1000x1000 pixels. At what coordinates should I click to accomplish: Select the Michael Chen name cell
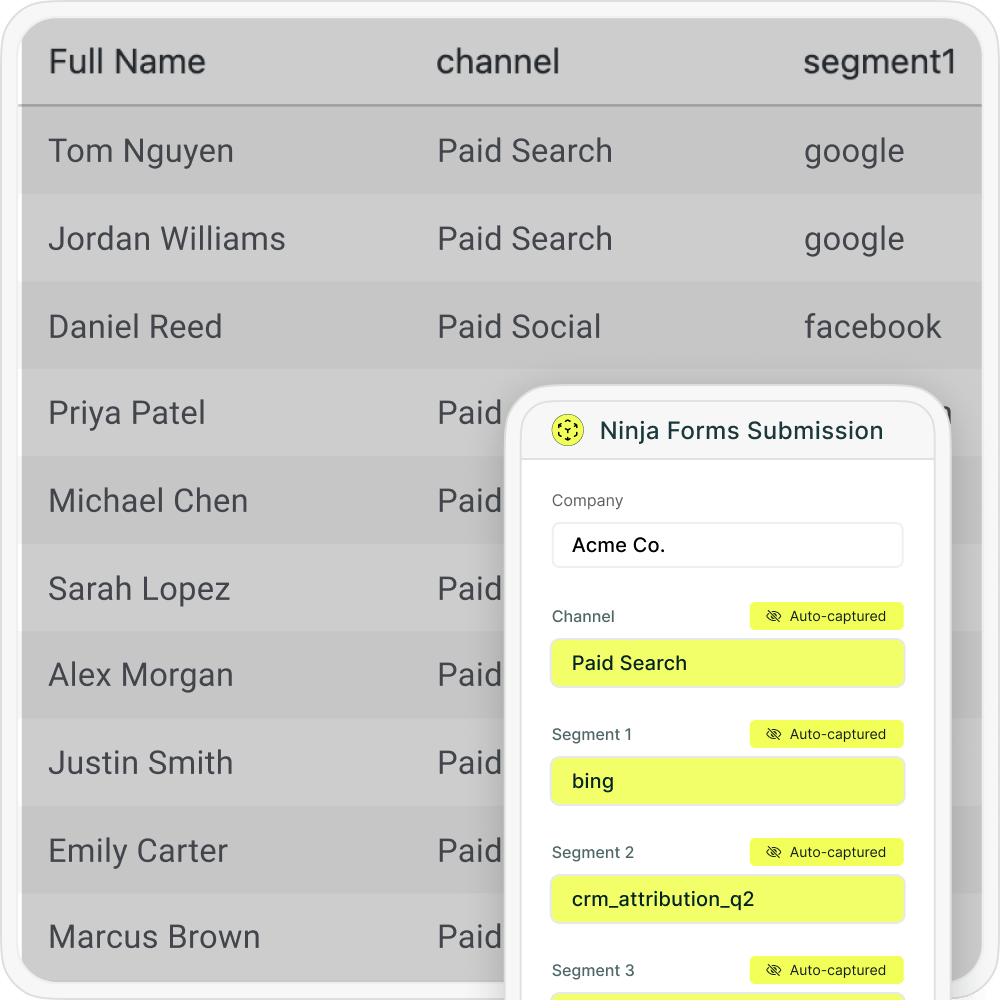148,501
